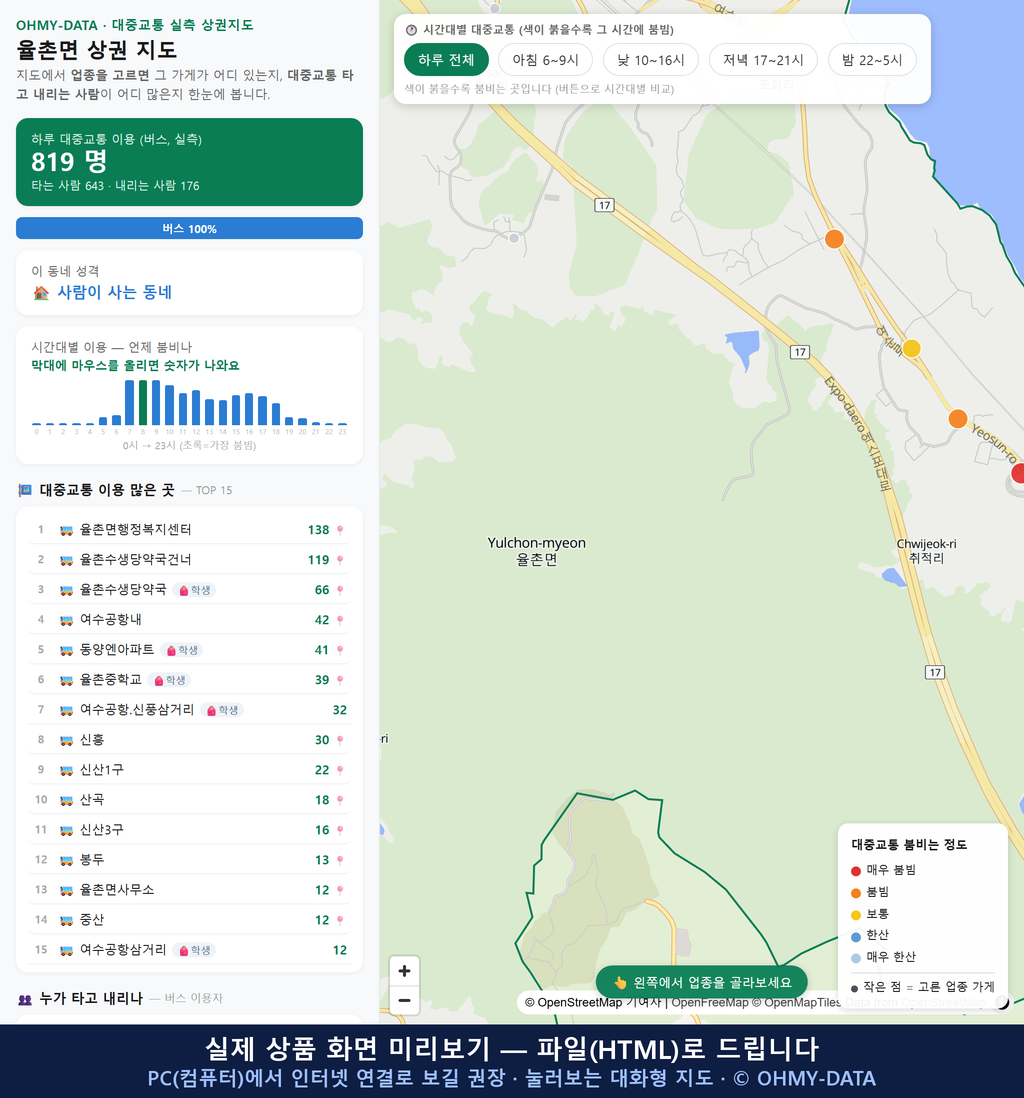Click the Chwijeok-ri 취적리 map label
This screenshot has width=1024, height=1098.
point(926,551)
